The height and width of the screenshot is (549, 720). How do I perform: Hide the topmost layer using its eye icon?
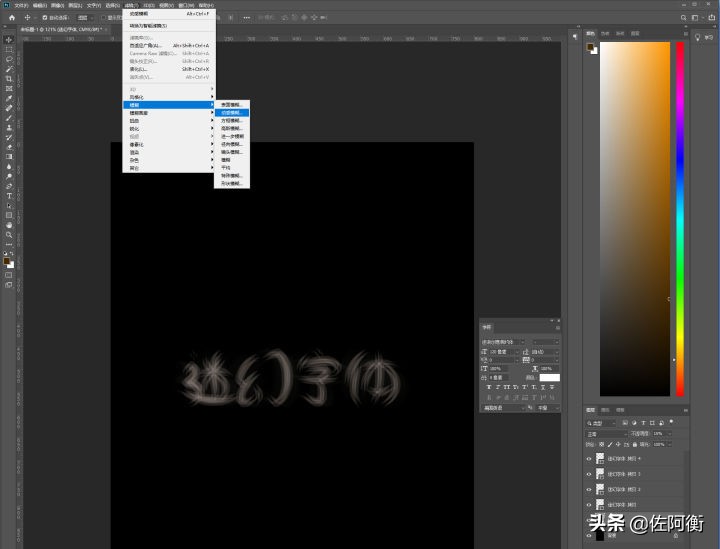pyautogui.click(x=589, y=458)
